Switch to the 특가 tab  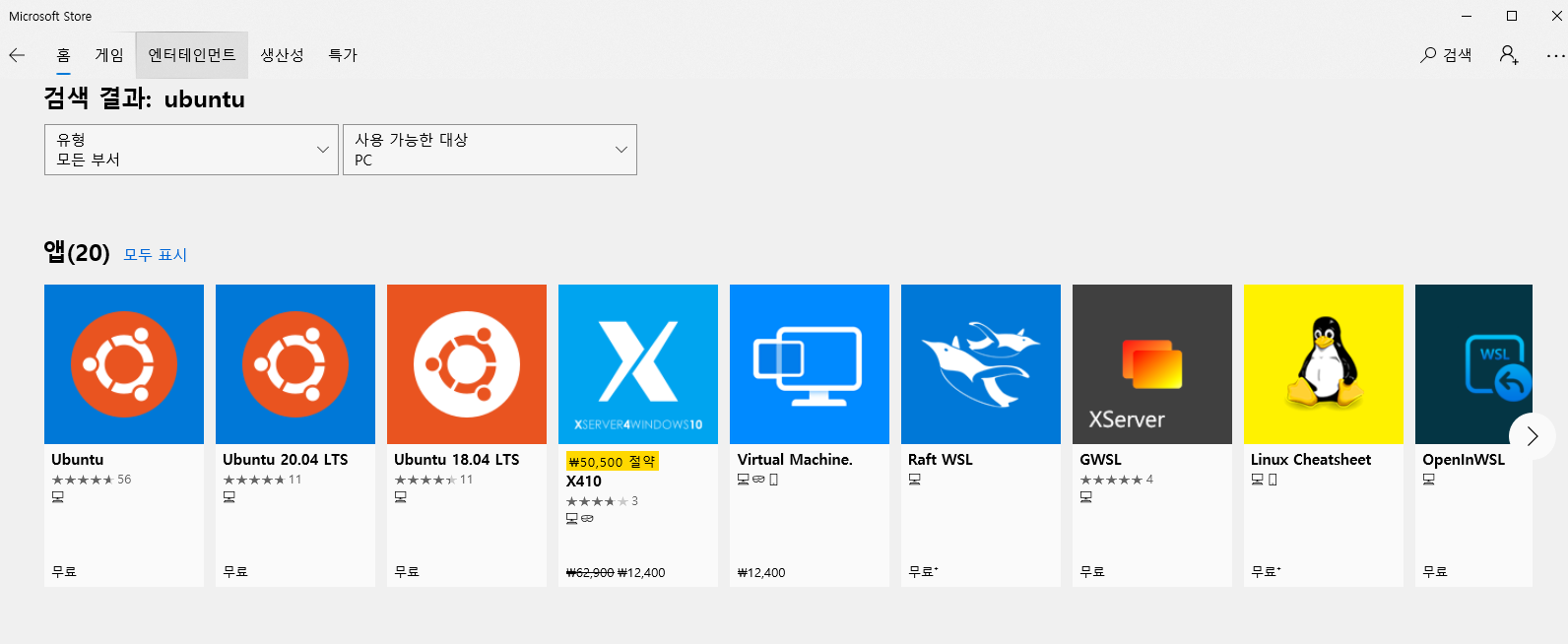point(343,55)
